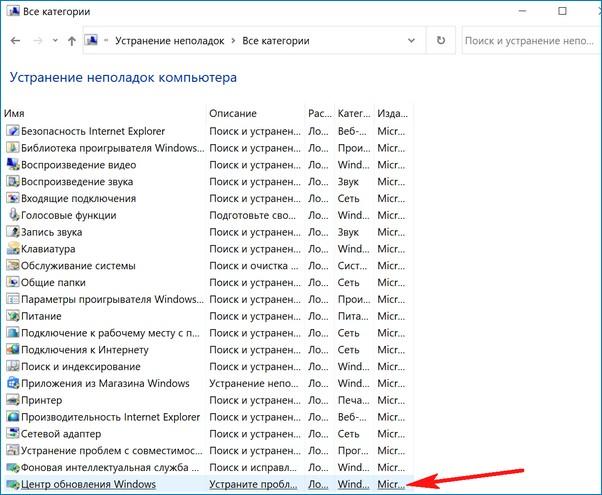Refresh the troubleshooting list

(x=441, y=40)
